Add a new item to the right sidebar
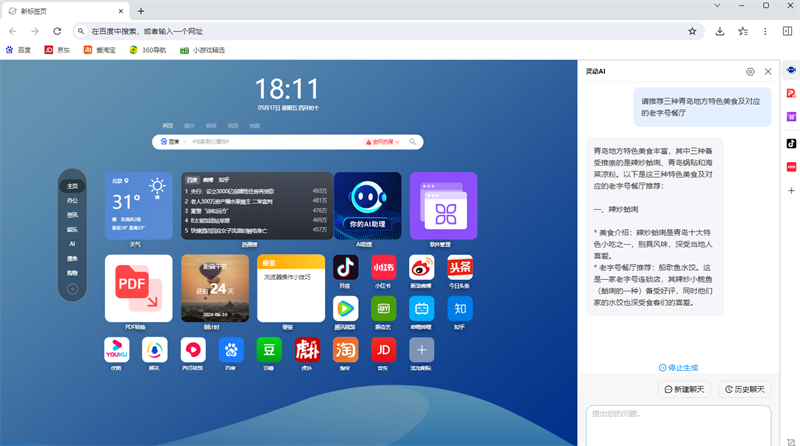Viewport: 800px width, 446px height. pos(791,190)
